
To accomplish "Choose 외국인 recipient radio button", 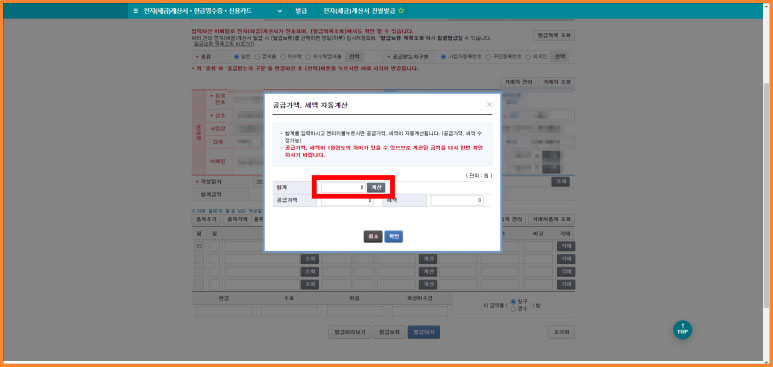I will 528,57.
